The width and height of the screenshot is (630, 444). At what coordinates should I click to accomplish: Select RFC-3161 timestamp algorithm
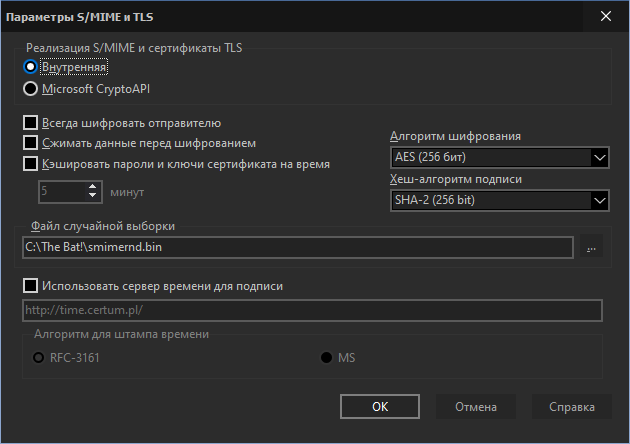pyautogui.click(x=39, y=358)
